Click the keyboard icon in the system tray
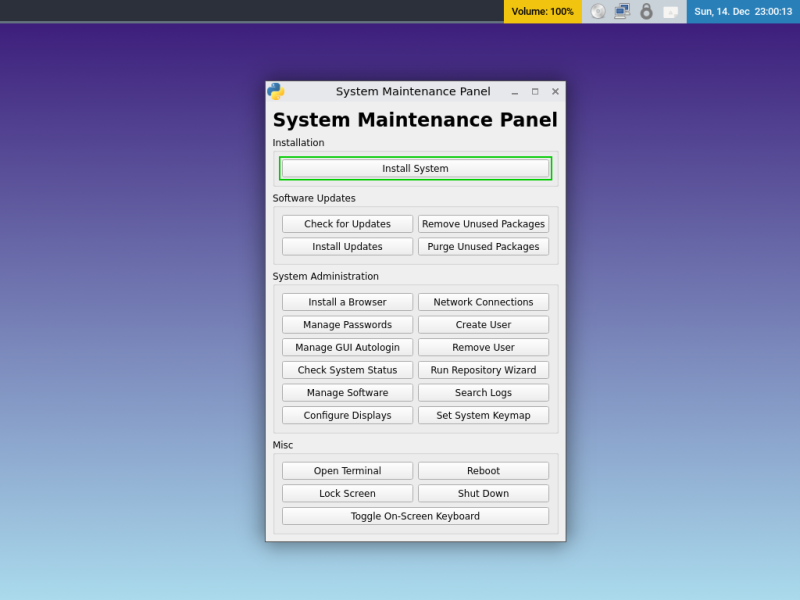This screenshot has height=600, width=800. pyautogui.click(x=672, y=12)
